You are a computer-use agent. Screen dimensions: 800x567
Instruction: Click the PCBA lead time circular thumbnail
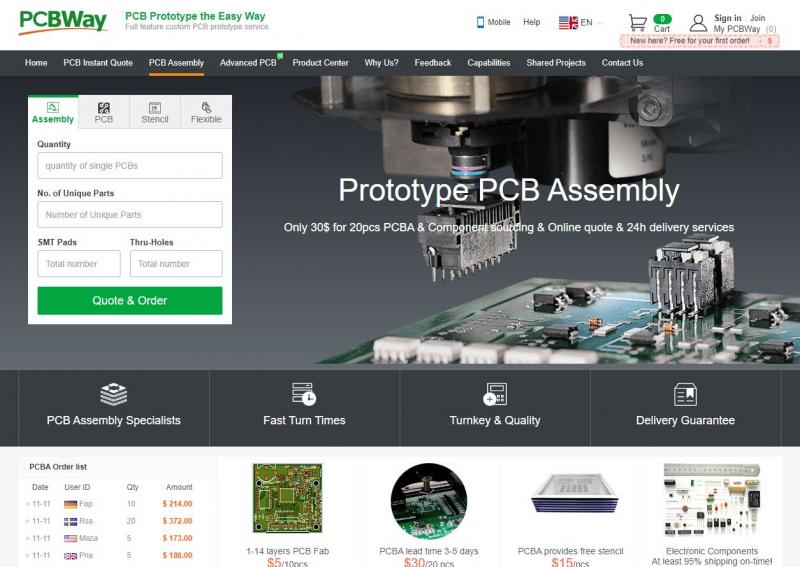coord(429,501)
